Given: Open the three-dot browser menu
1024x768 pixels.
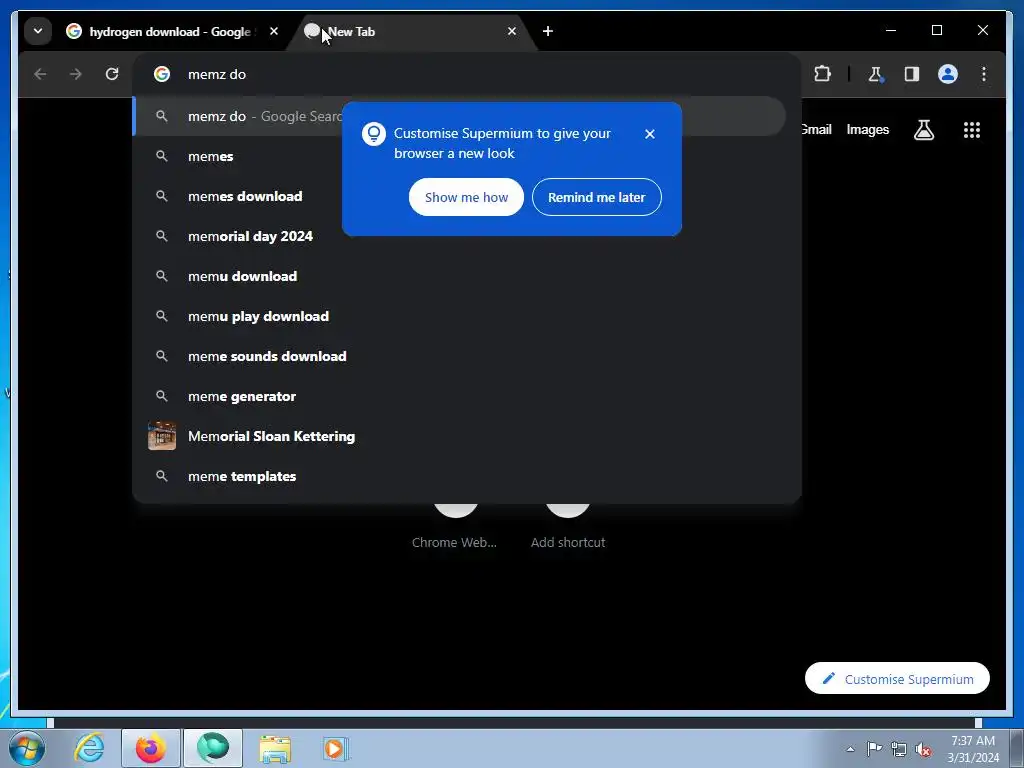Looking at the screenshot, I should pyautogui.click(x=984, y=74).
